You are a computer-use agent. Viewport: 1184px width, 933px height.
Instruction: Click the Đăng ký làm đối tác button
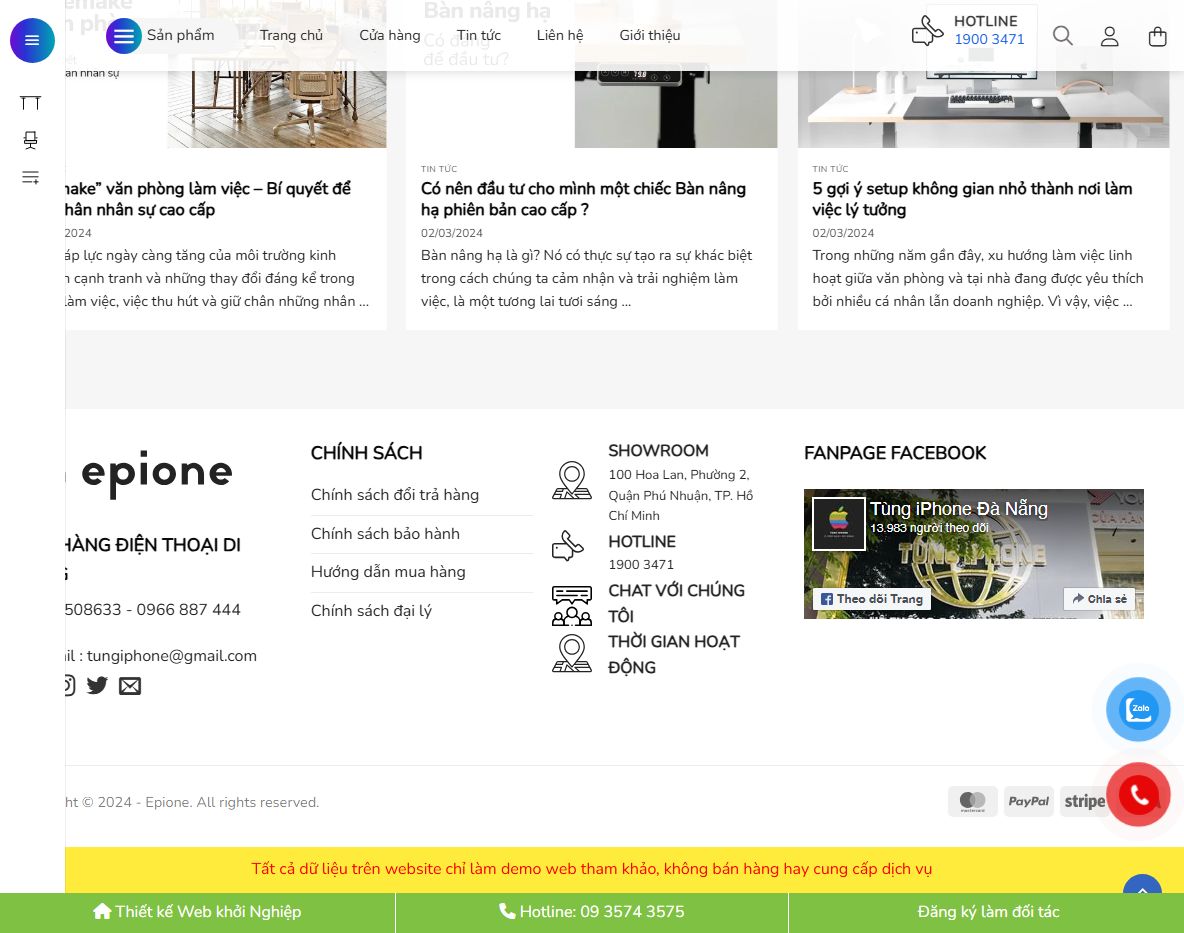987,911
